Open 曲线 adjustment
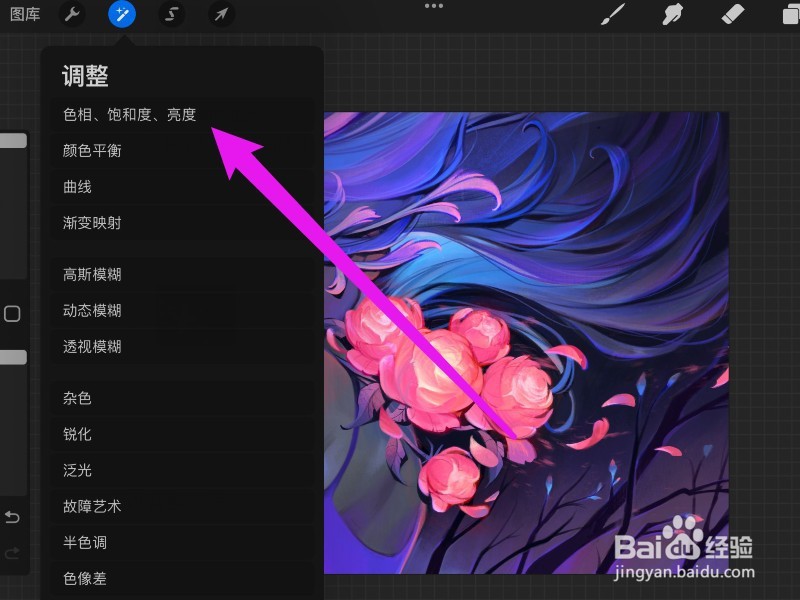The height and width of the screenshot is (600, 800). [183, 187]
